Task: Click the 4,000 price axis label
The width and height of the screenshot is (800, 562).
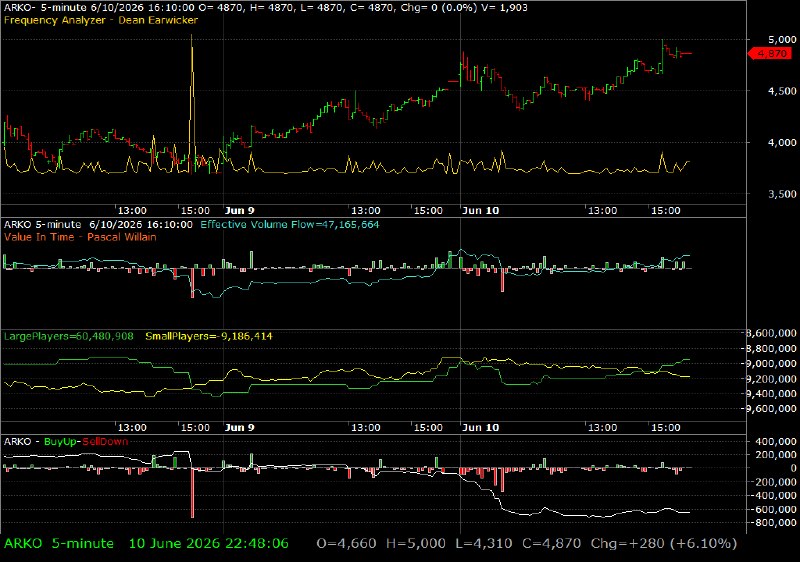Action: tap(782, 143)
